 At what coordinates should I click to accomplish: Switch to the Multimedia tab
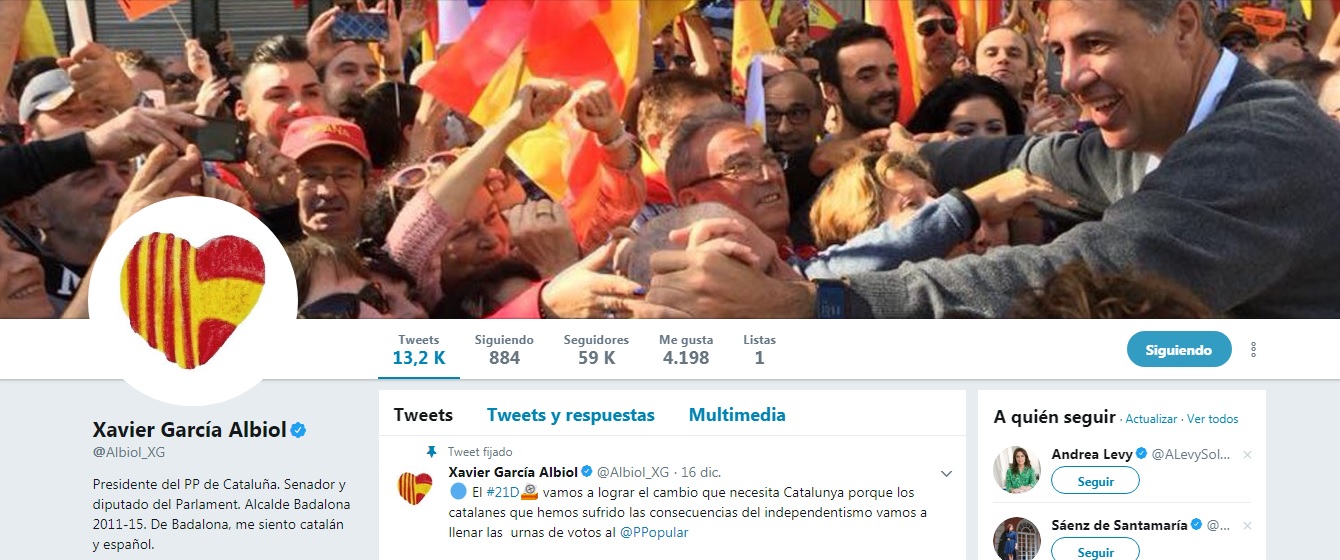737,415
